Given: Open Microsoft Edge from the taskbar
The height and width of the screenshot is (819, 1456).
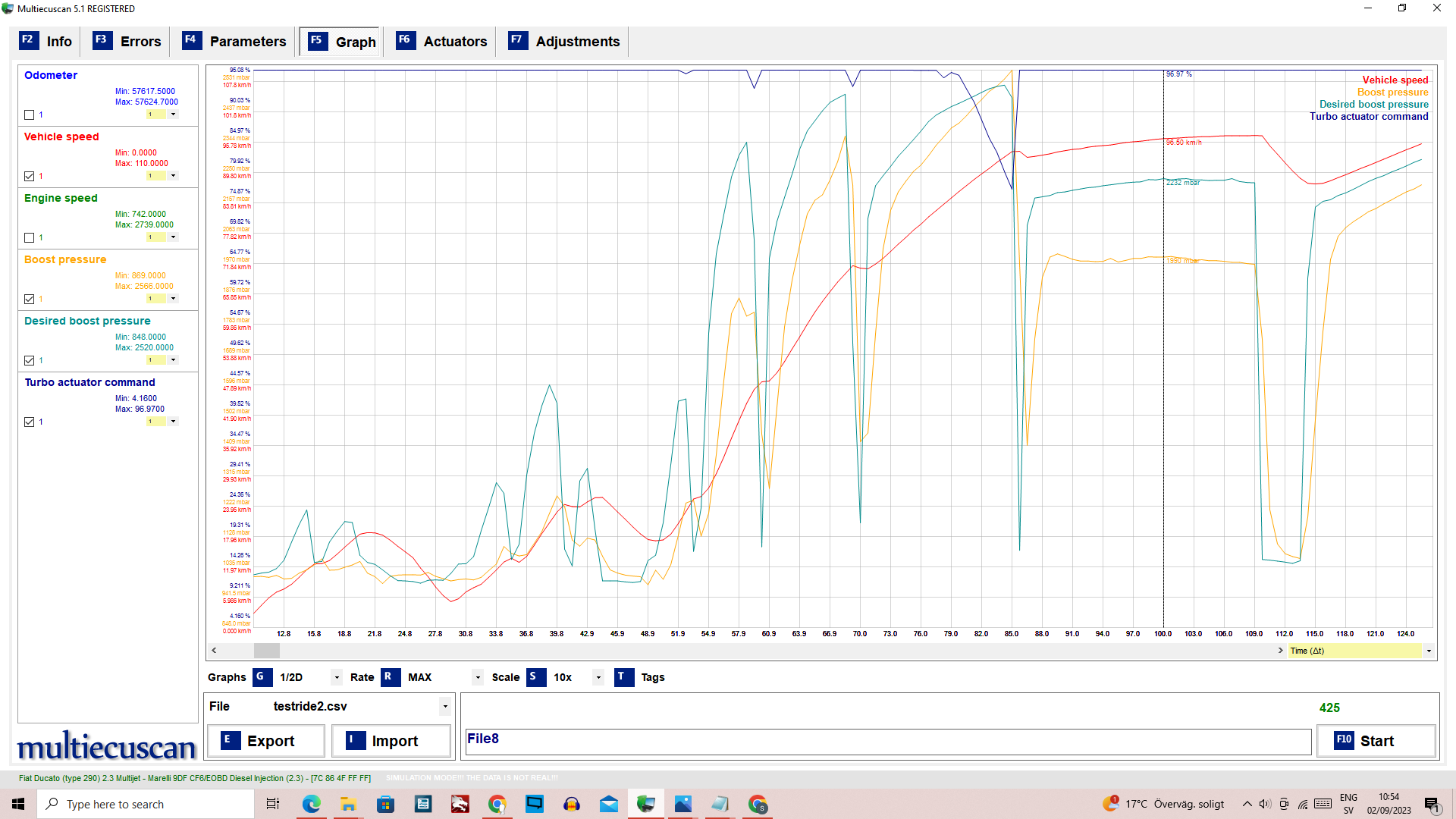Looking at the screenshot, I should [311, 804].
